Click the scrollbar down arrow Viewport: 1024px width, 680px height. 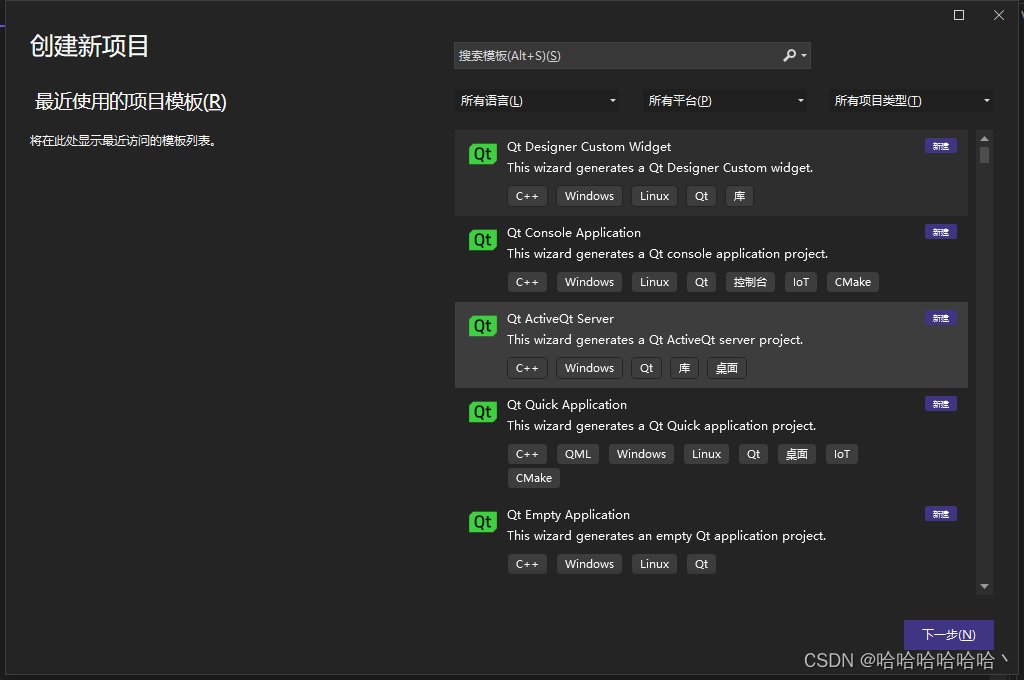click(984, 587)
